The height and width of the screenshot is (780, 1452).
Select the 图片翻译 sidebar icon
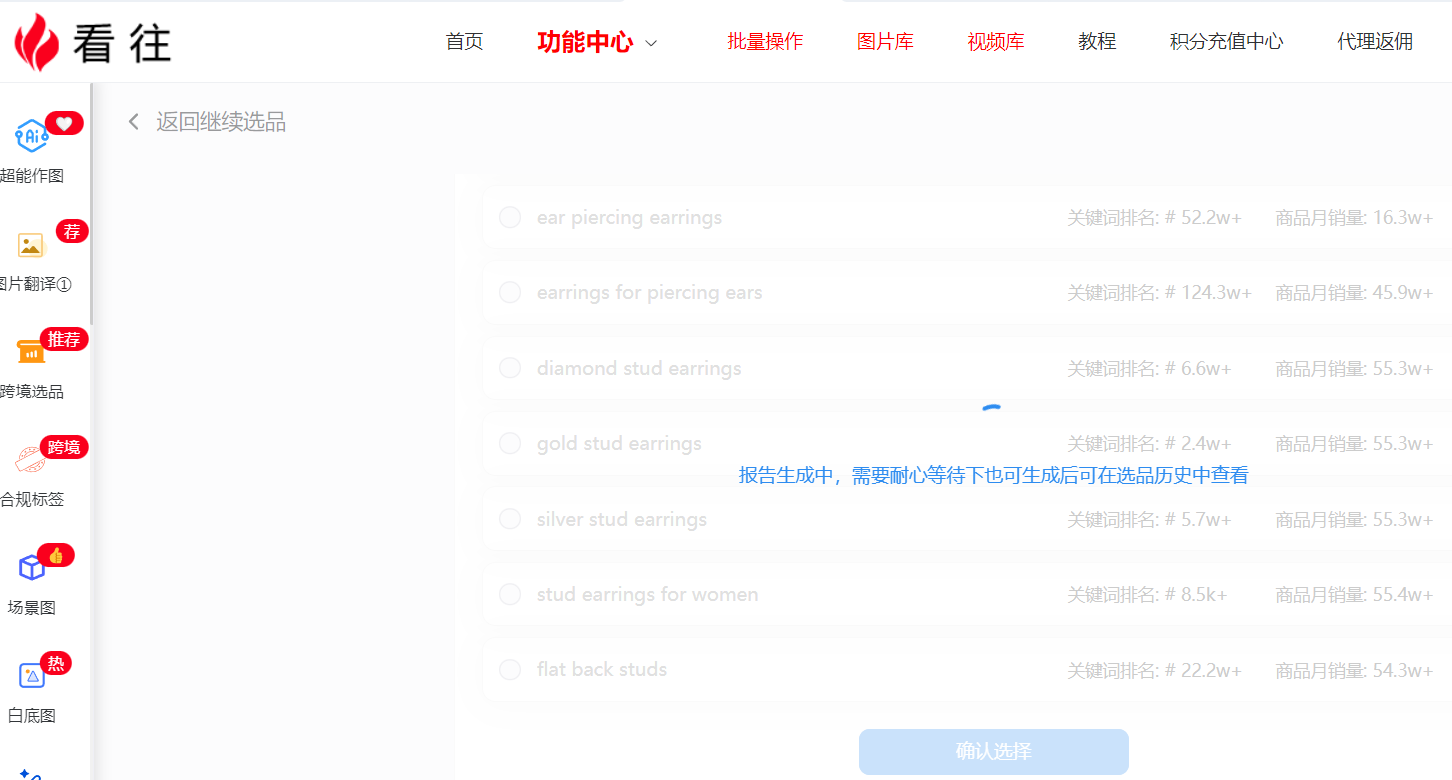click(31, 245)
